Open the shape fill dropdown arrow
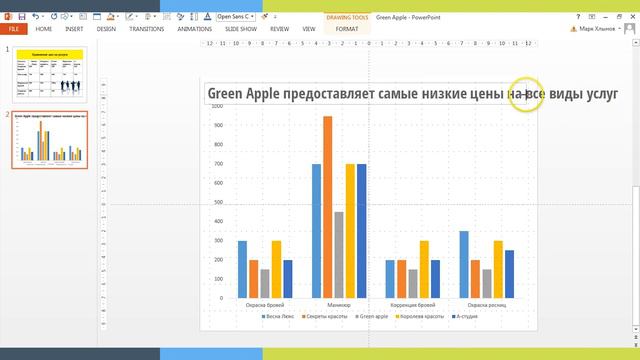Viewport: 640px width, 360px height. [x=118, y=17]
